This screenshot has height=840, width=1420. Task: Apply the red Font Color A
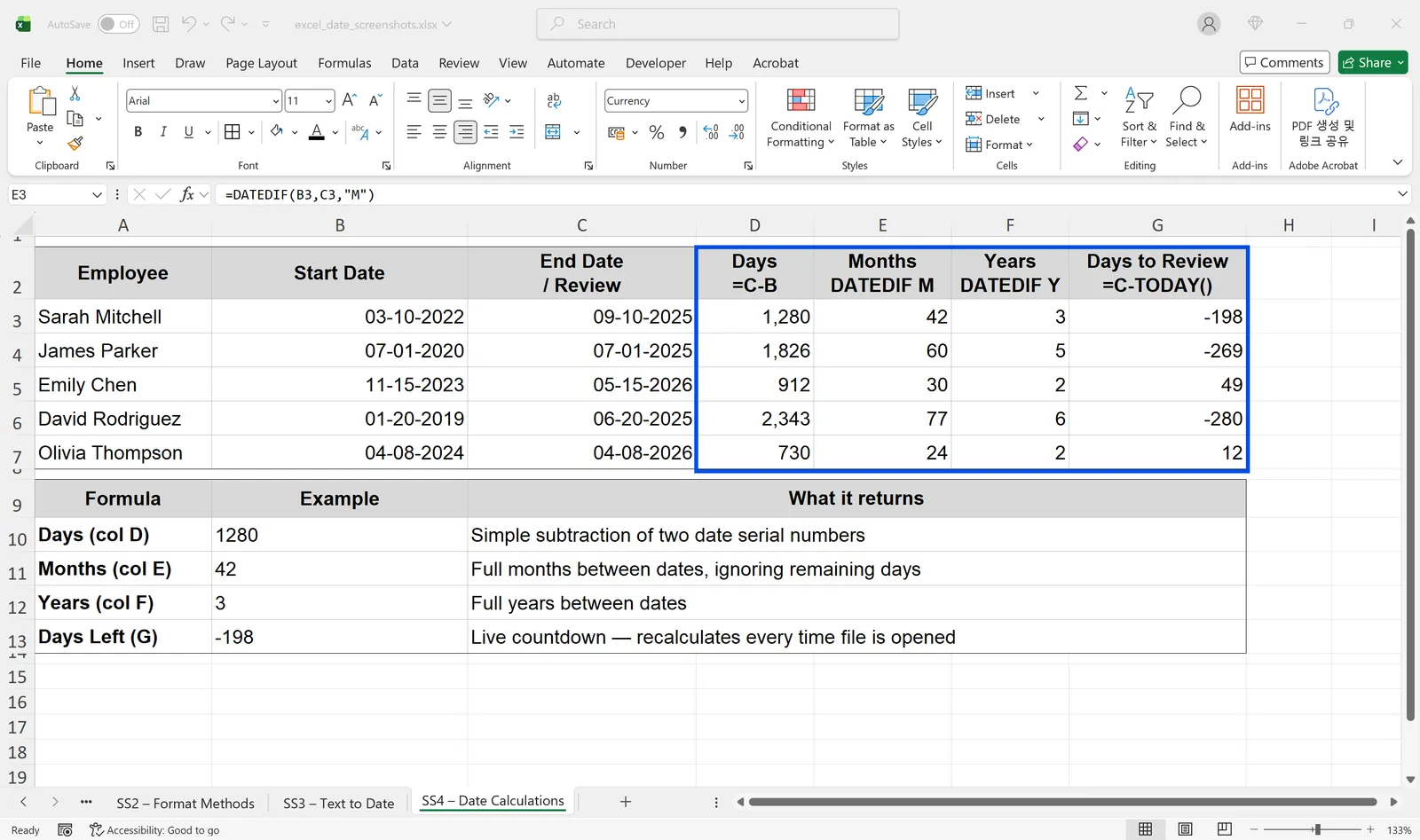coord(317,132)
